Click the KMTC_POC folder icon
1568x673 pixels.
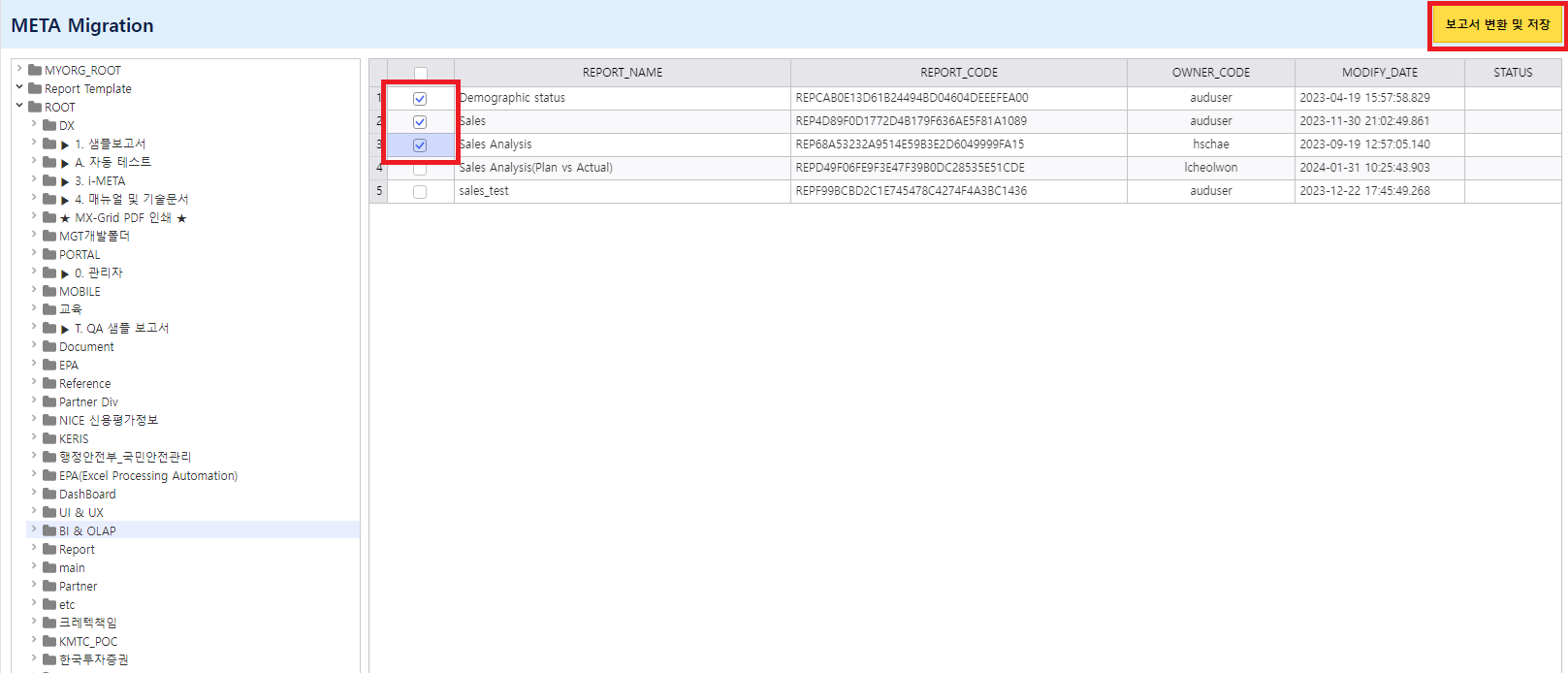(49, 641)
